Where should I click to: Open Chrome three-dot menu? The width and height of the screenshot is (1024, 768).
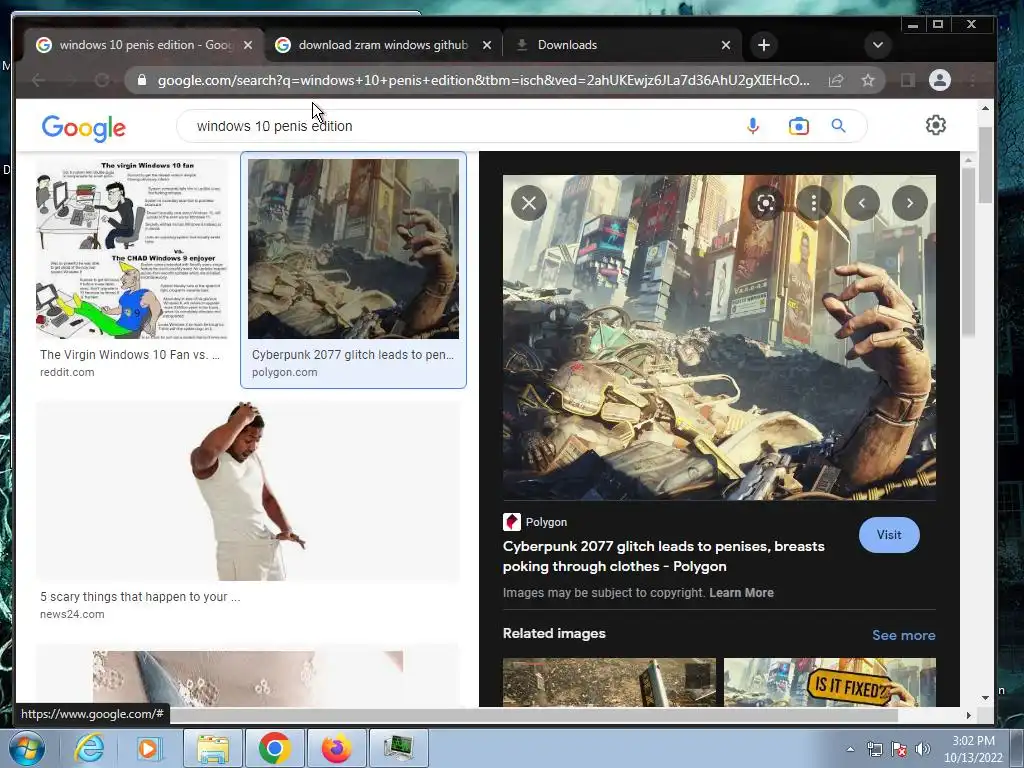[x=973, y=80]
